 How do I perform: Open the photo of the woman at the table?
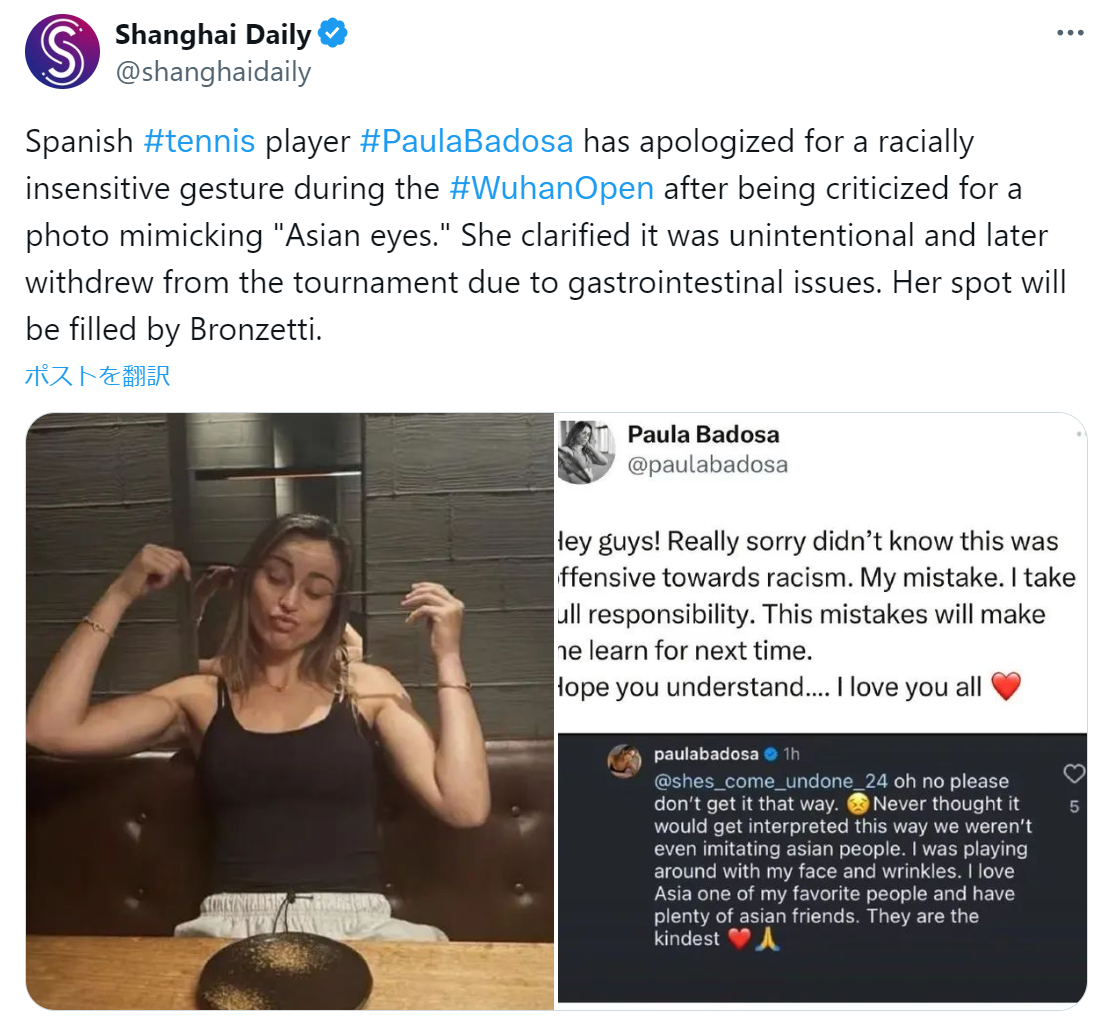[x=290, y=710]
